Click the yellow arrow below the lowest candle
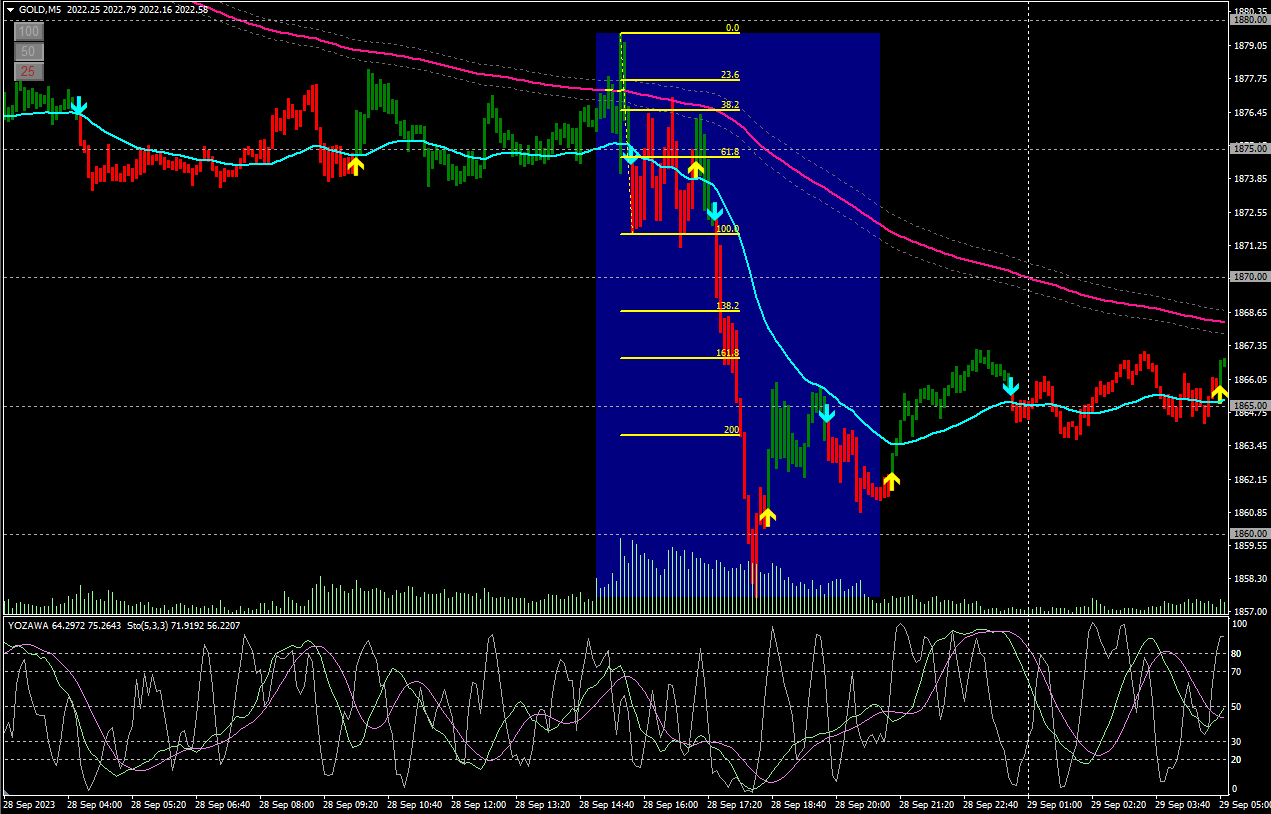This screenshot has width=1271, height=814. tap(767, 516)
